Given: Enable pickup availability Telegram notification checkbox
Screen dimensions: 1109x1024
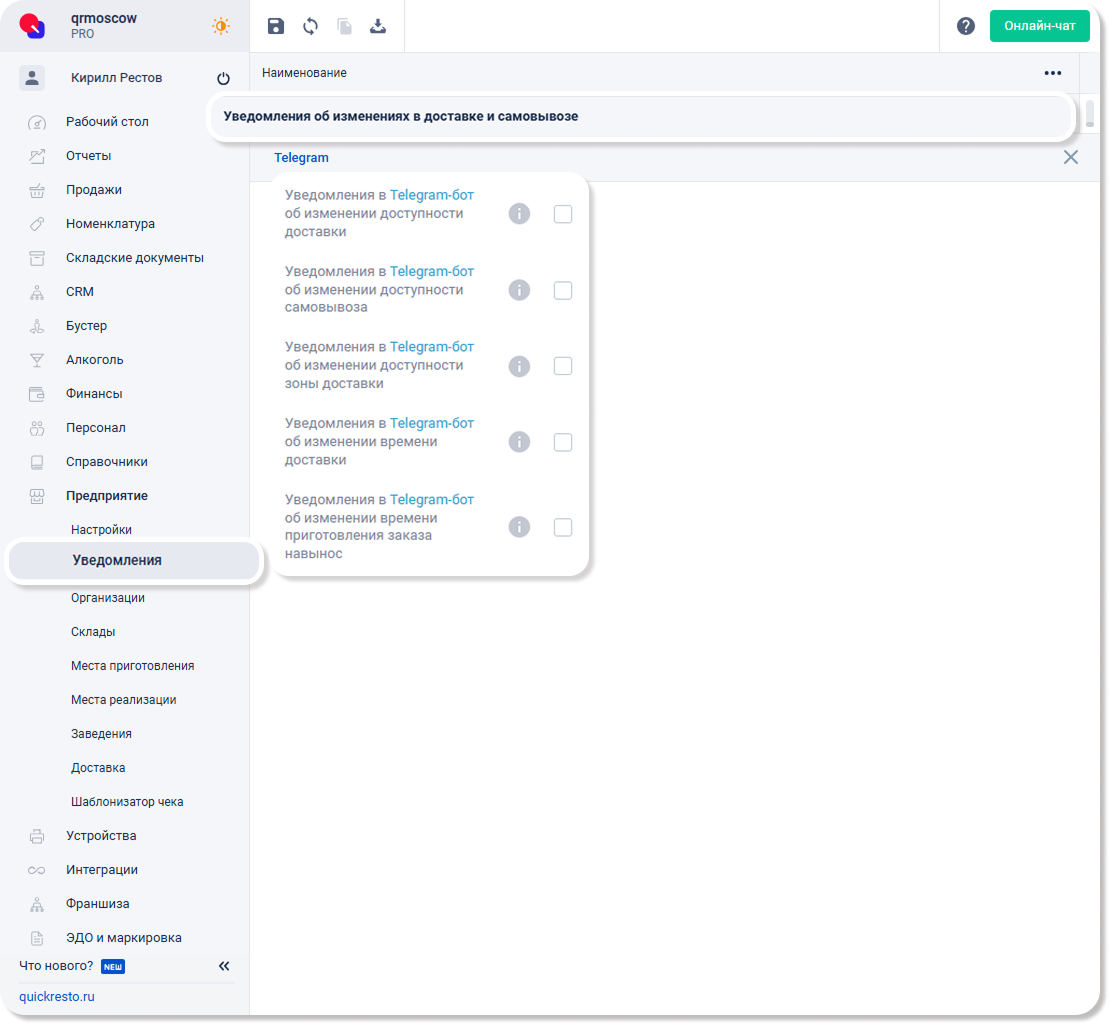Looking at the screenshot, I should [563, 290].
